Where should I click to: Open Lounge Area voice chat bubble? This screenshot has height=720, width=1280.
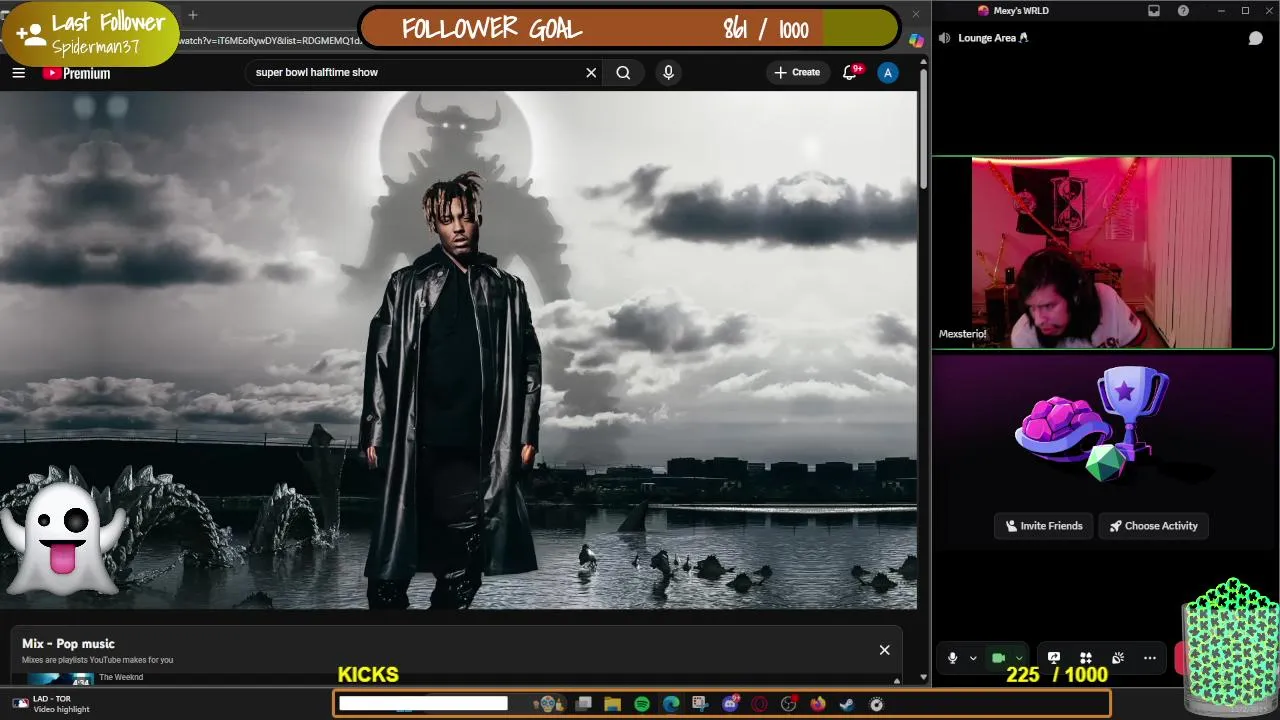pos(1256,38)
